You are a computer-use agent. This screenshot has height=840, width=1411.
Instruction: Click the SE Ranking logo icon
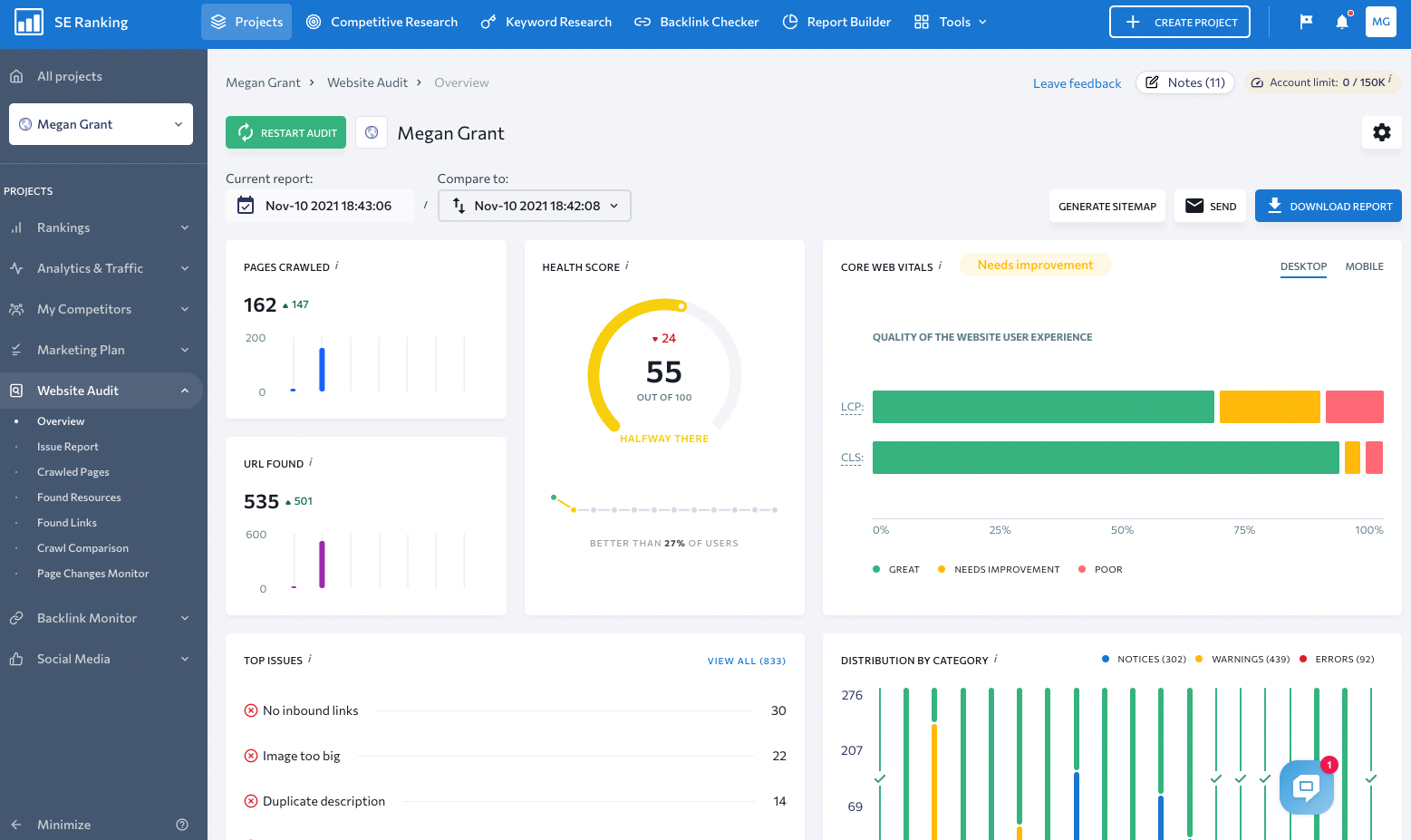tap(29, 22)
